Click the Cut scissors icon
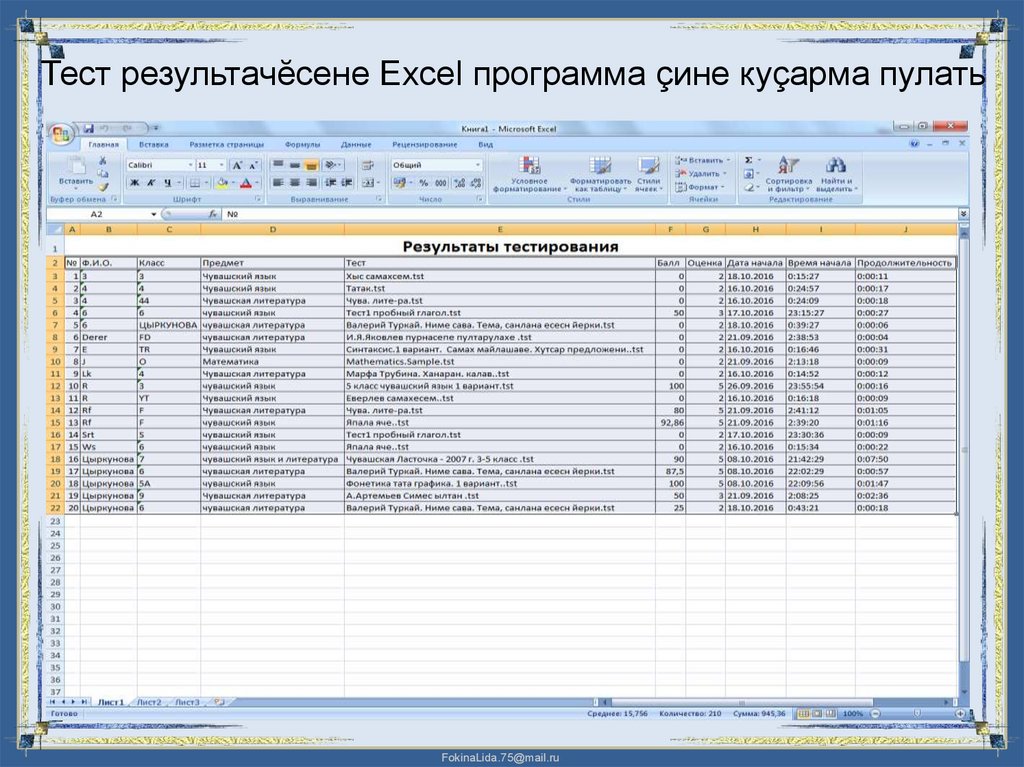 [103, 161]
